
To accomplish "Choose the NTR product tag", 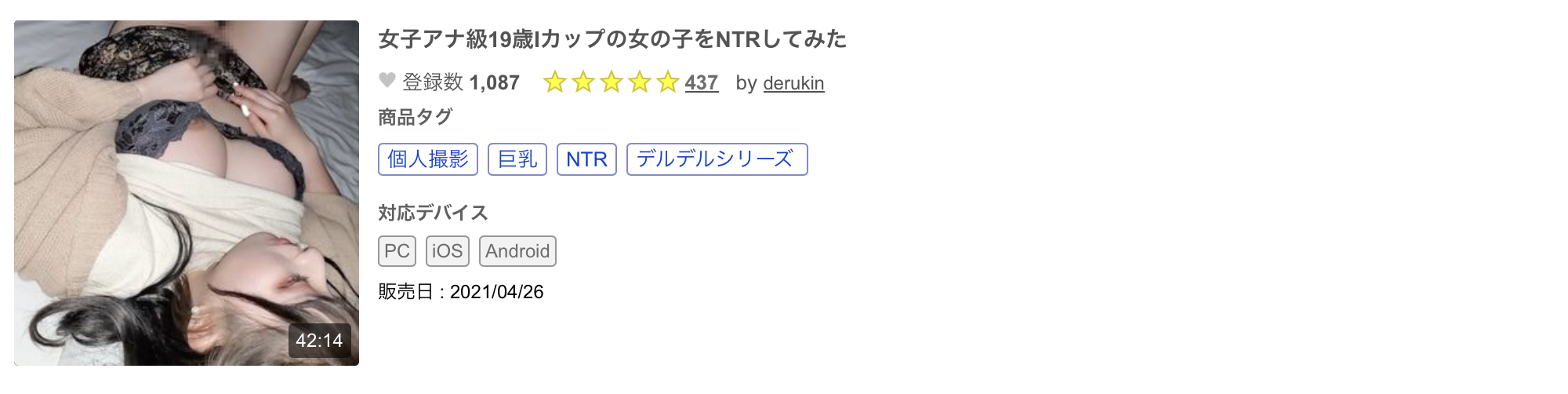I will coord(586,159).
